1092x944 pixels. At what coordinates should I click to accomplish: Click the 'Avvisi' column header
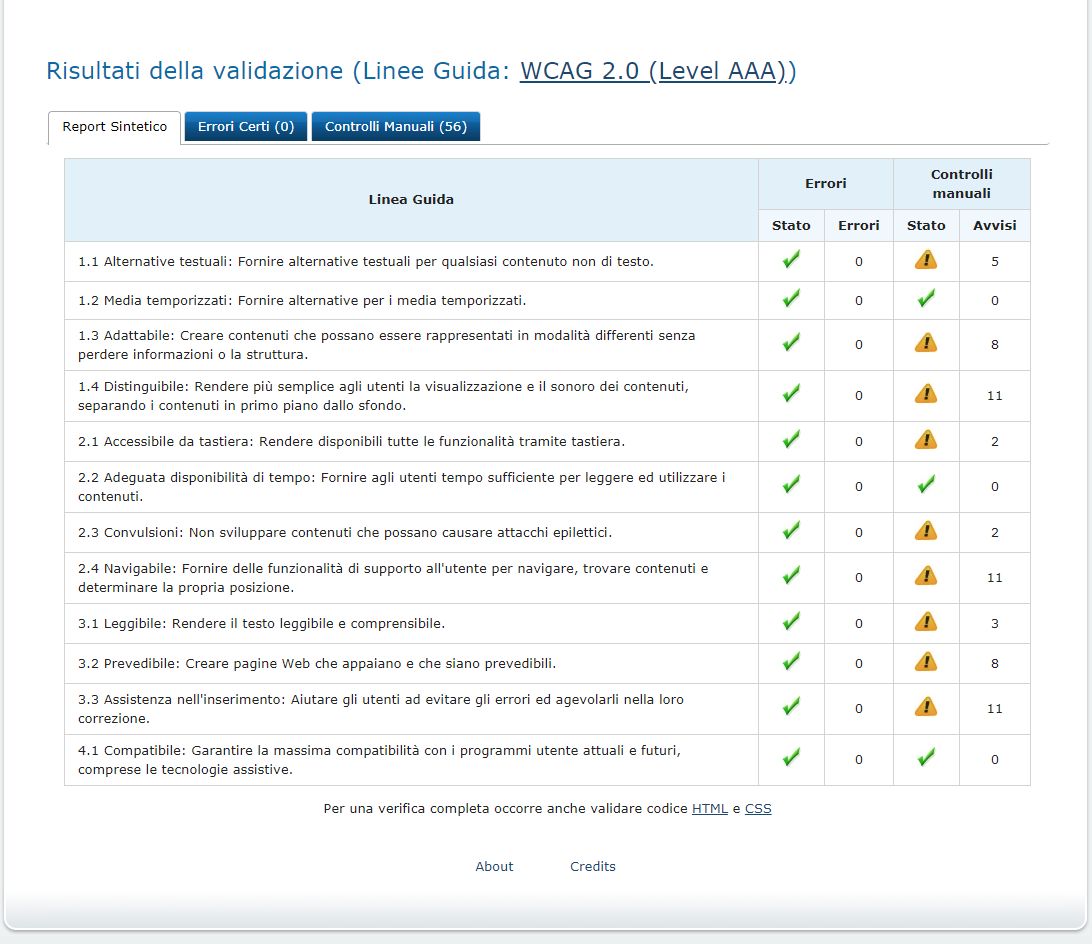point(994,225)
